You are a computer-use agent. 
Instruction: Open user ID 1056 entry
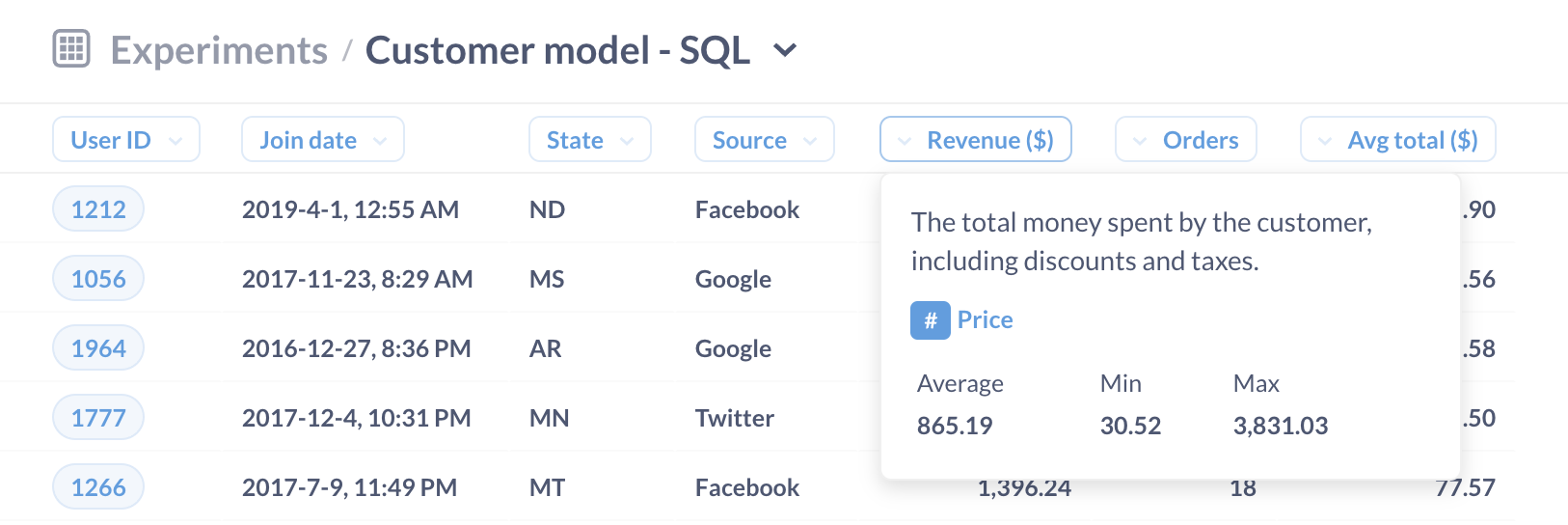(x=98, y=279)
